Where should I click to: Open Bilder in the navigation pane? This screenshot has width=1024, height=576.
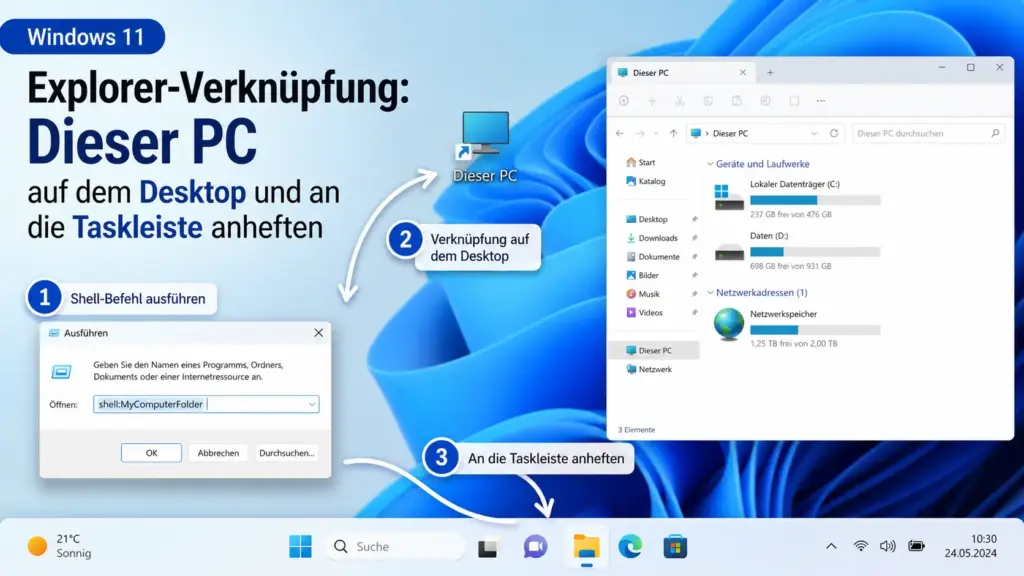[642, 275]
